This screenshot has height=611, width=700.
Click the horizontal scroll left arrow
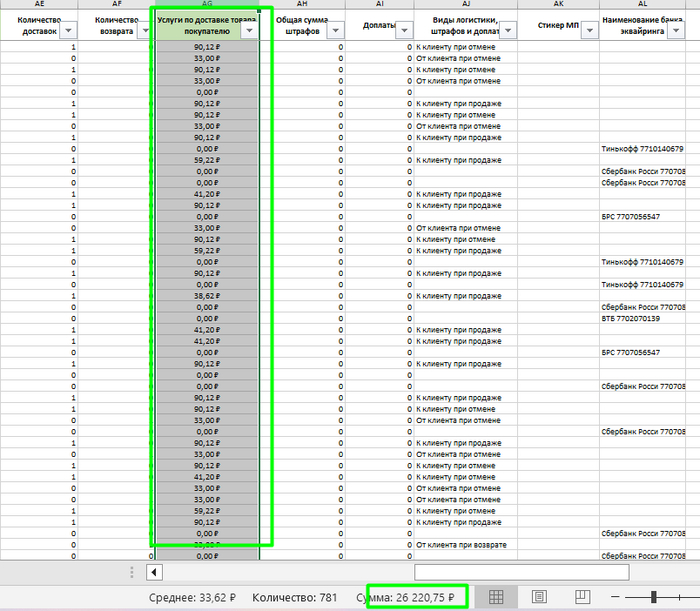click(154, 572)
